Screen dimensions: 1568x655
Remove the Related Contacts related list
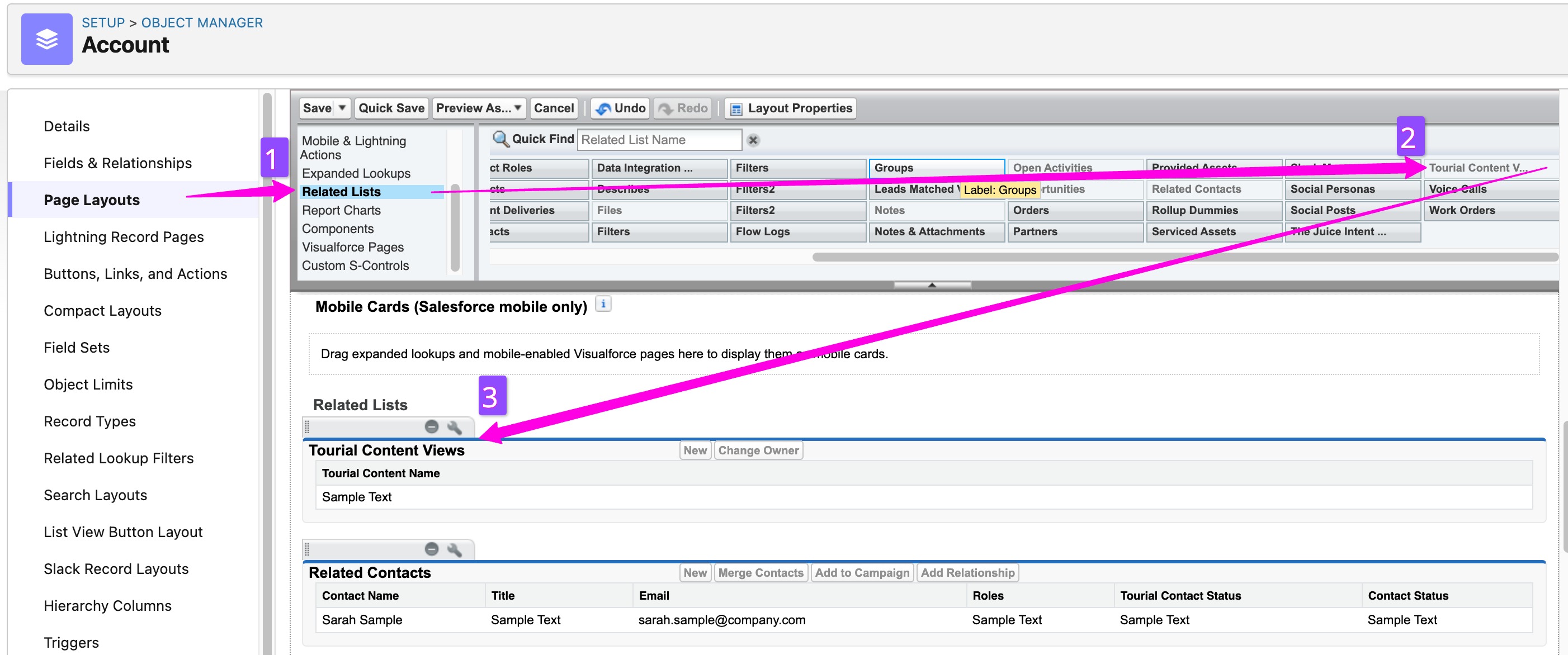[x=432, y=549]
